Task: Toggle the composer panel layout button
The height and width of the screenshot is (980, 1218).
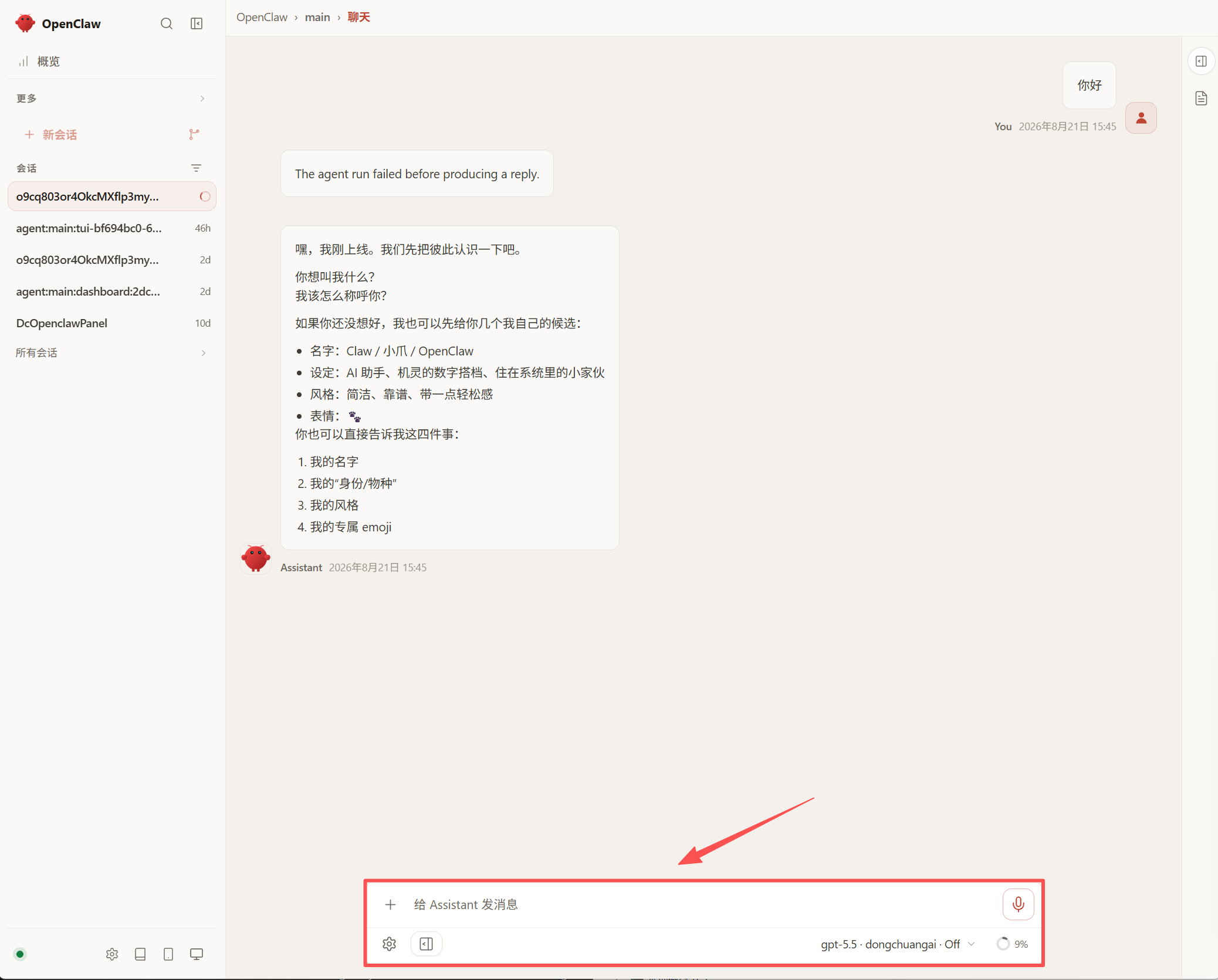Action: [427, 944]
